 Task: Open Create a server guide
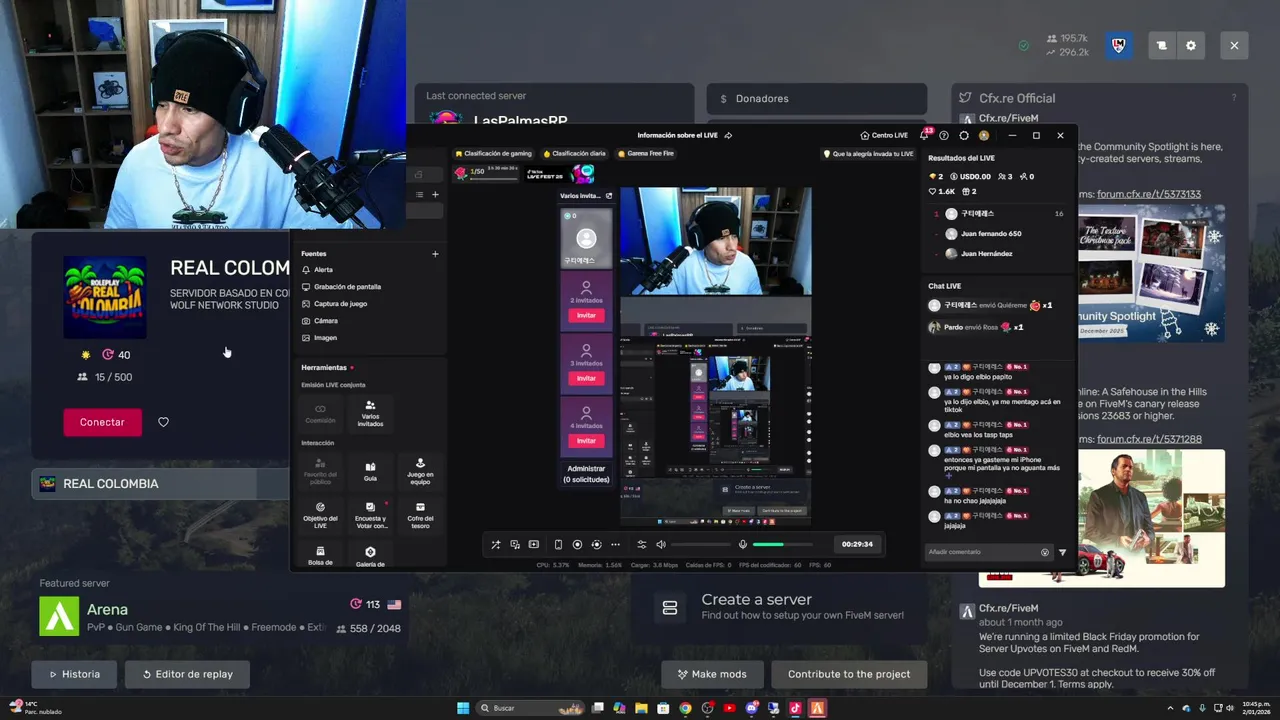[x=780, y=607]
